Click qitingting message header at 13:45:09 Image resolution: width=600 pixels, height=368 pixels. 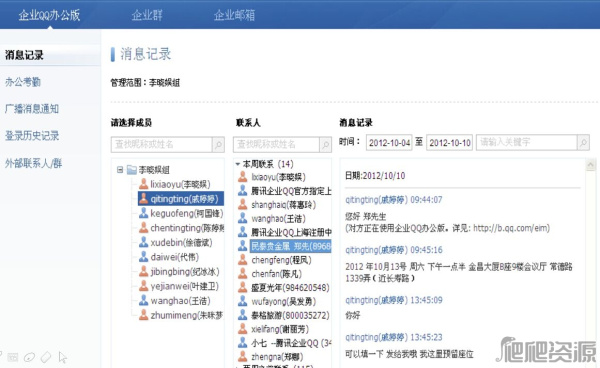click(393, 300)
